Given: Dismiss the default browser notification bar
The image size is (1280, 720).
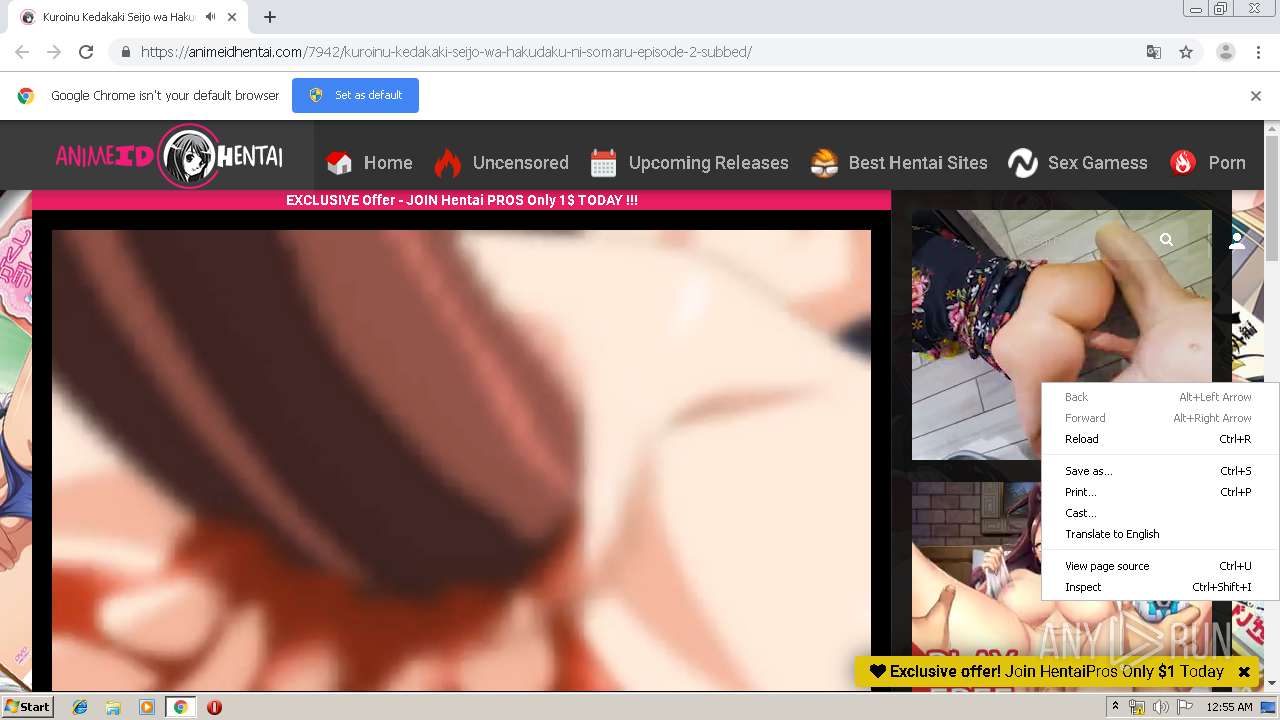Looking at the screenshot, I should coord(1256,96).
